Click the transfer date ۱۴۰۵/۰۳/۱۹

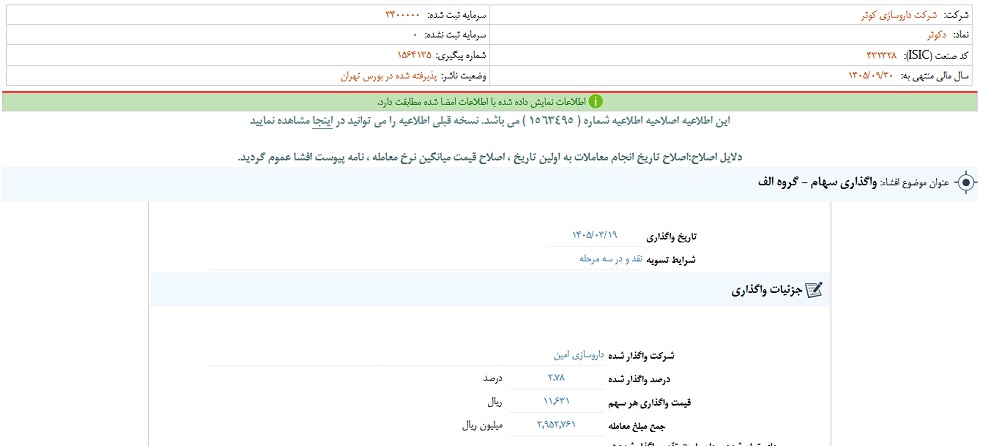click(594, 235)
